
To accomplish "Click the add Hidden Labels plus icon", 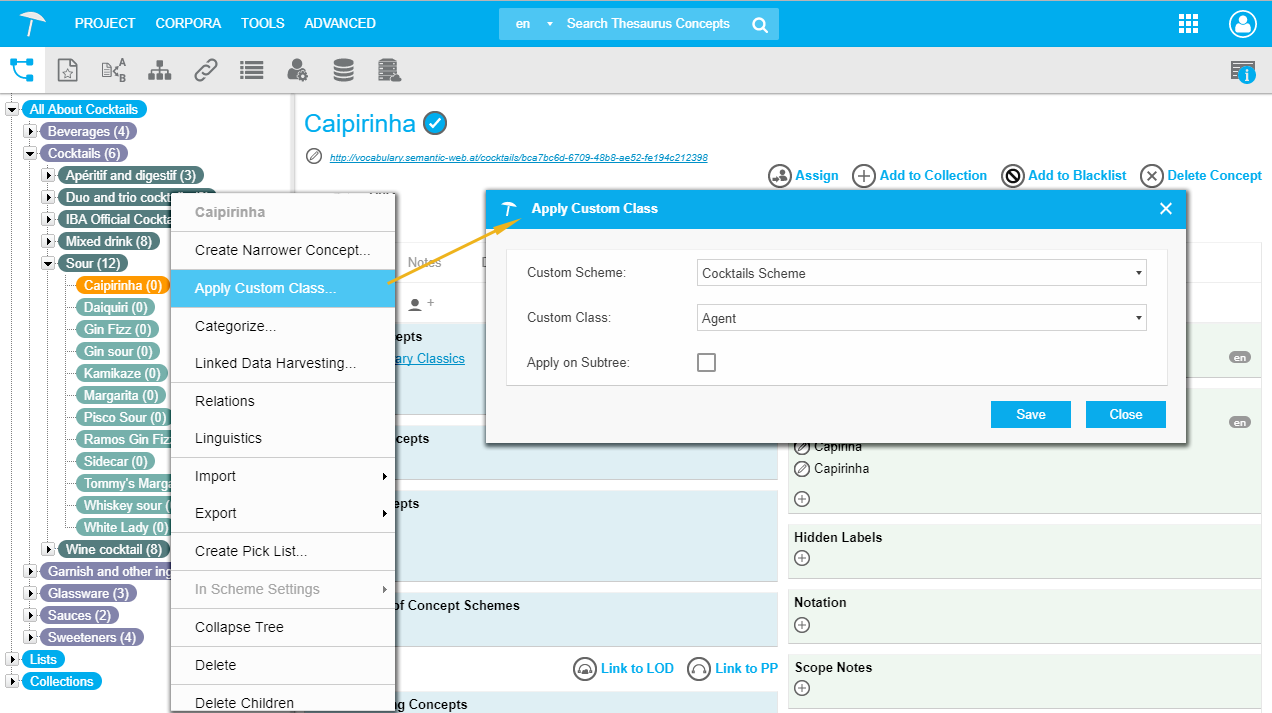I will (x=801, y=558).
